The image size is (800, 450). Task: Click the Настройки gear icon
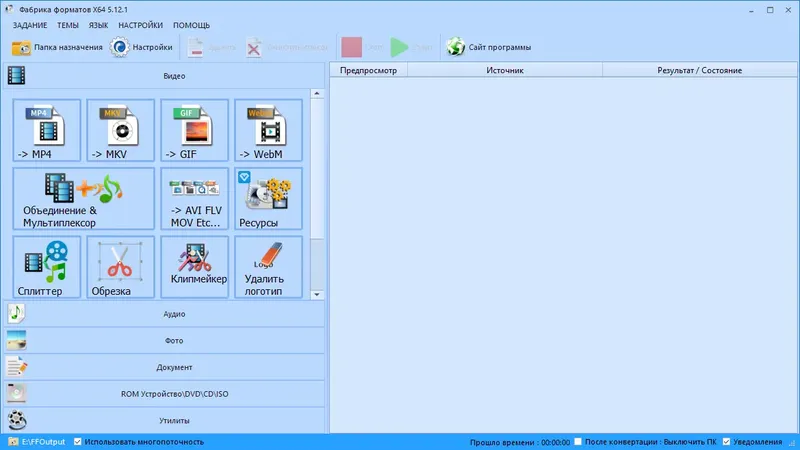119,47
